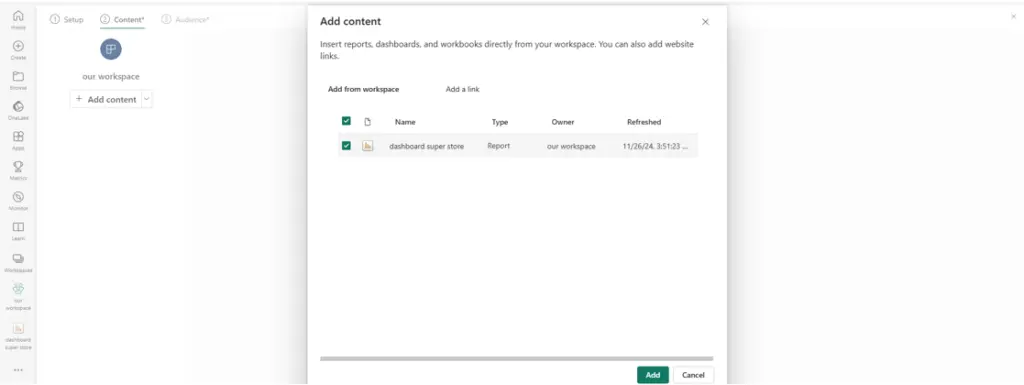Click the Report type cell
The image size is (1024, 385).
pos(498,146)
